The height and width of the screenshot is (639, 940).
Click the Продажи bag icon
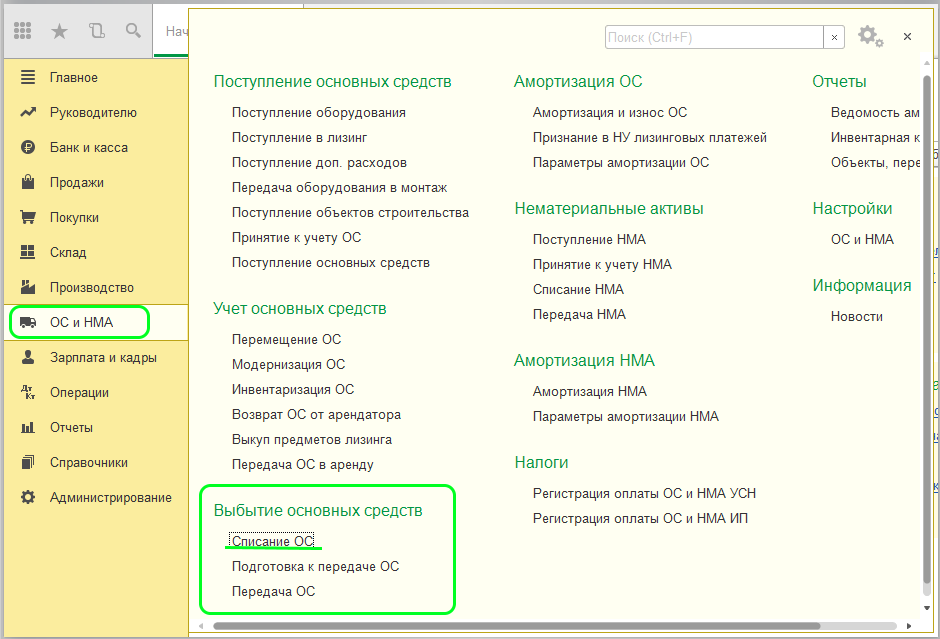tap(28, 182)
